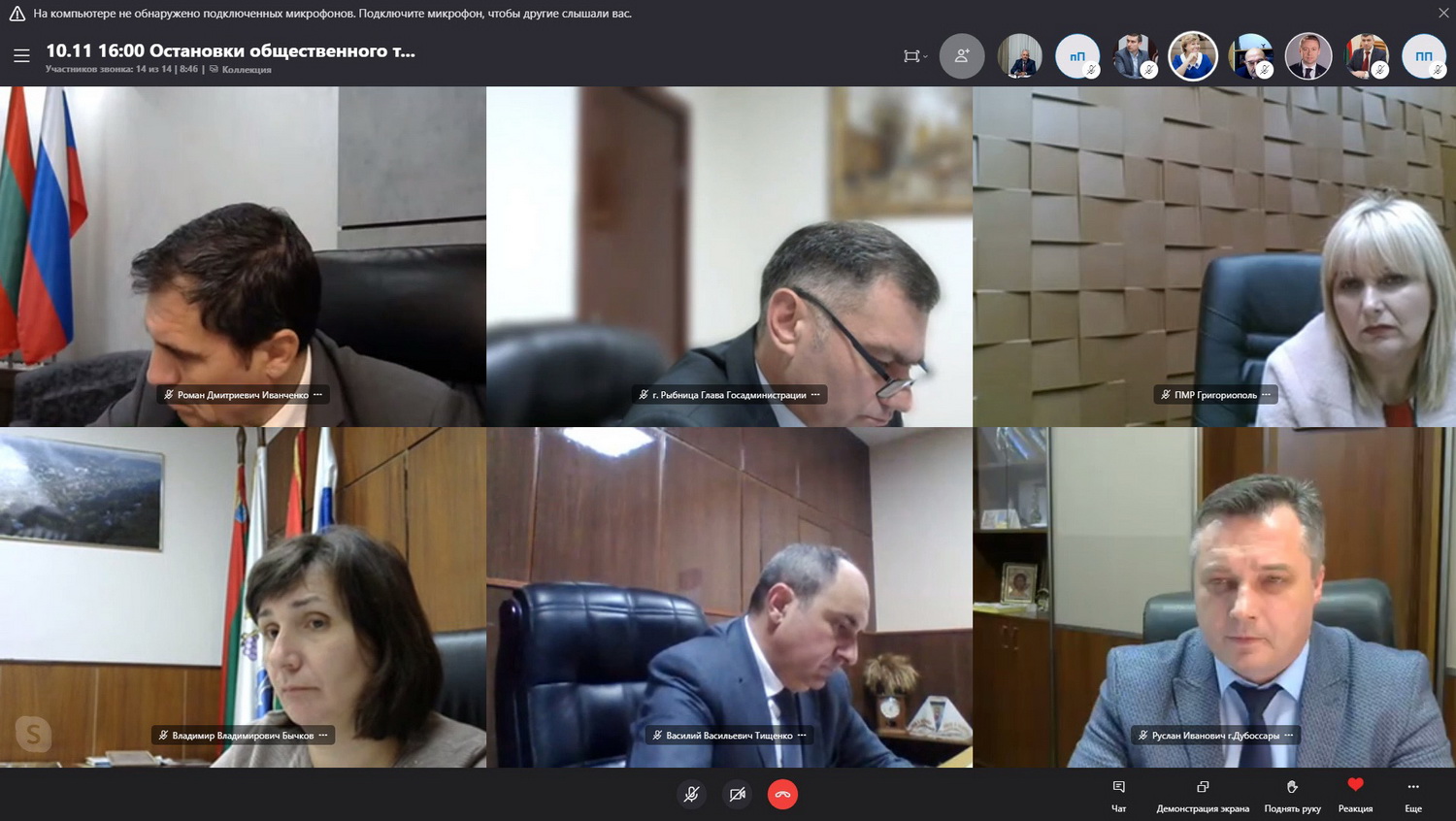This screenshot has width=1456, height=821.
Task: Open the Еще more options menu
Action: tap(1412, 794)
